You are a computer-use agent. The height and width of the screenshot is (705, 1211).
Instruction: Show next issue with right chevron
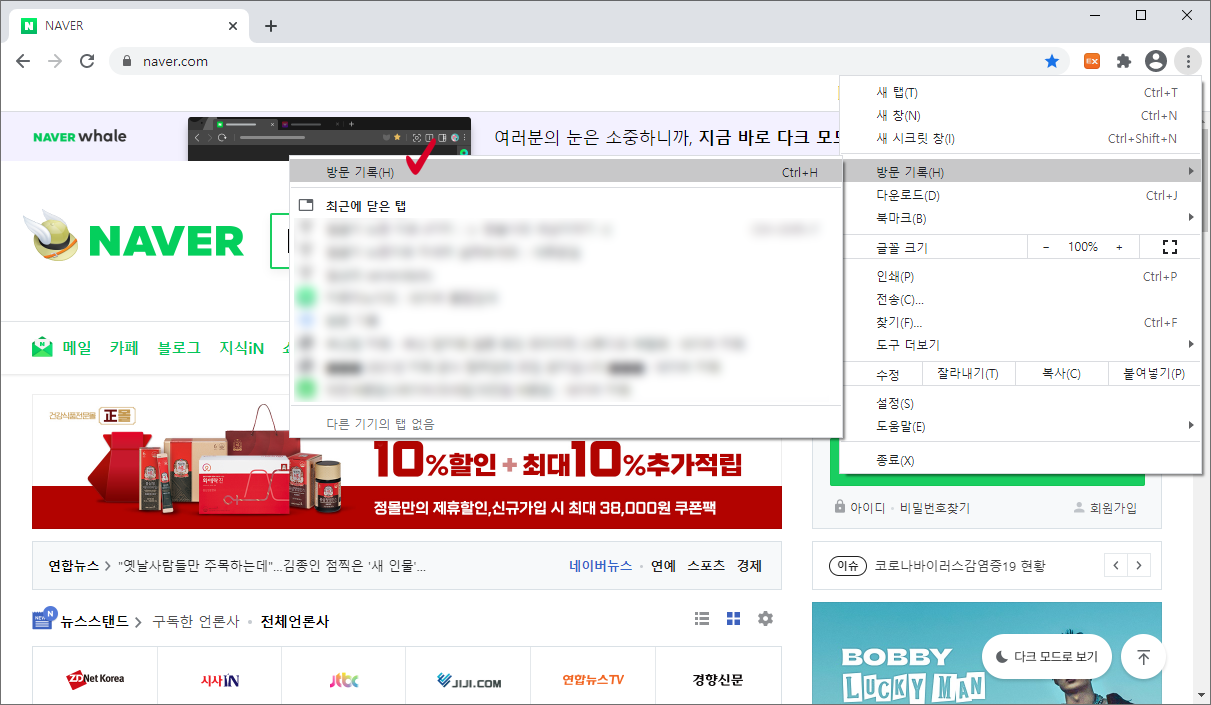[x=1139, y=565]
